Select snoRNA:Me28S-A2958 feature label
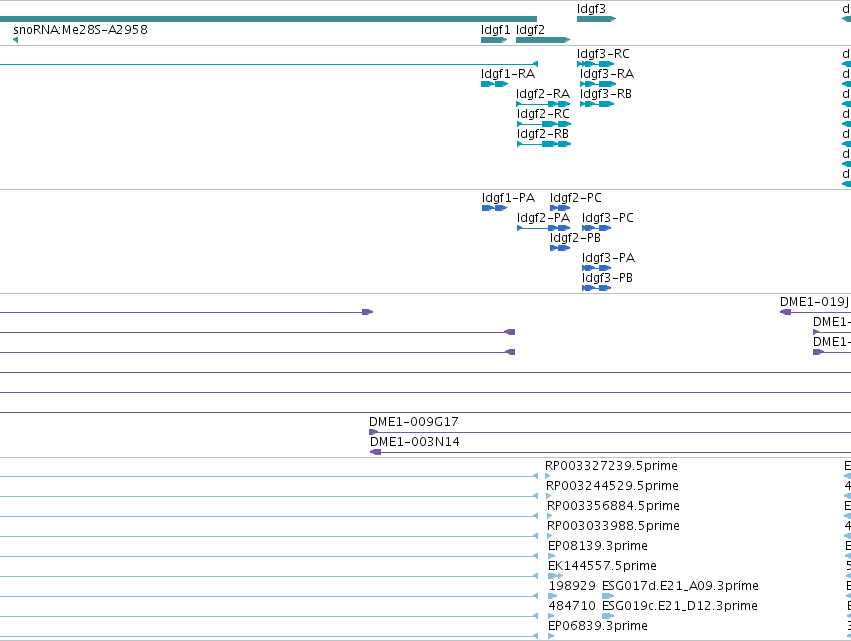 [x=80, y=29]
